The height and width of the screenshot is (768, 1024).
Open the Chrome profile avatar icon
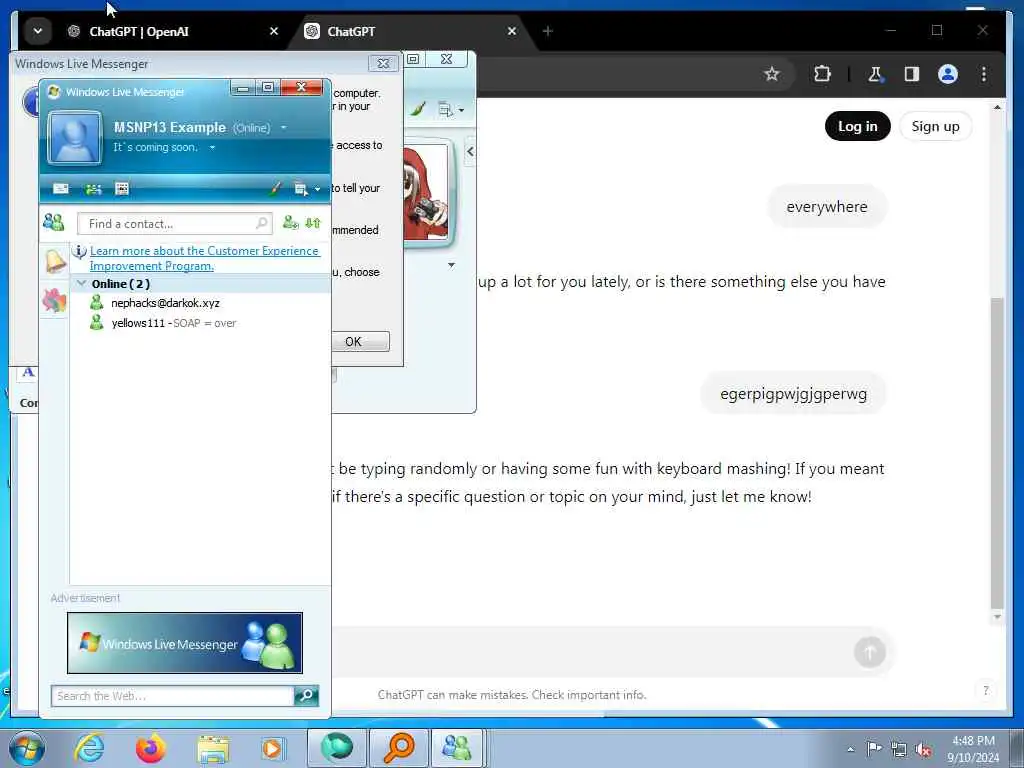[948, 74]
